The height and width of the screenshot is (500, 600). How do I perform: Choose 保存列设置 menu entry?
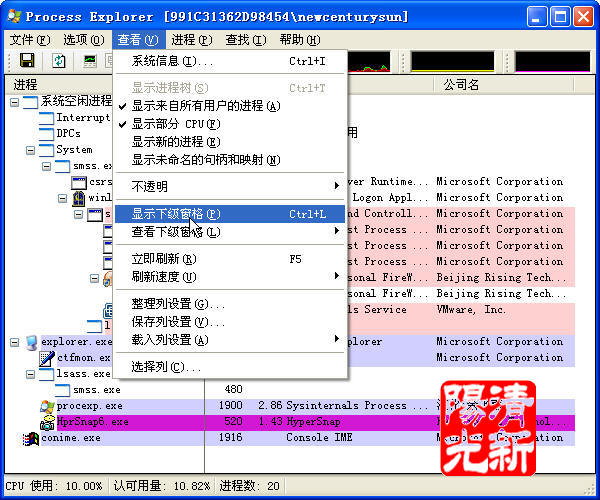click(231, 322)
